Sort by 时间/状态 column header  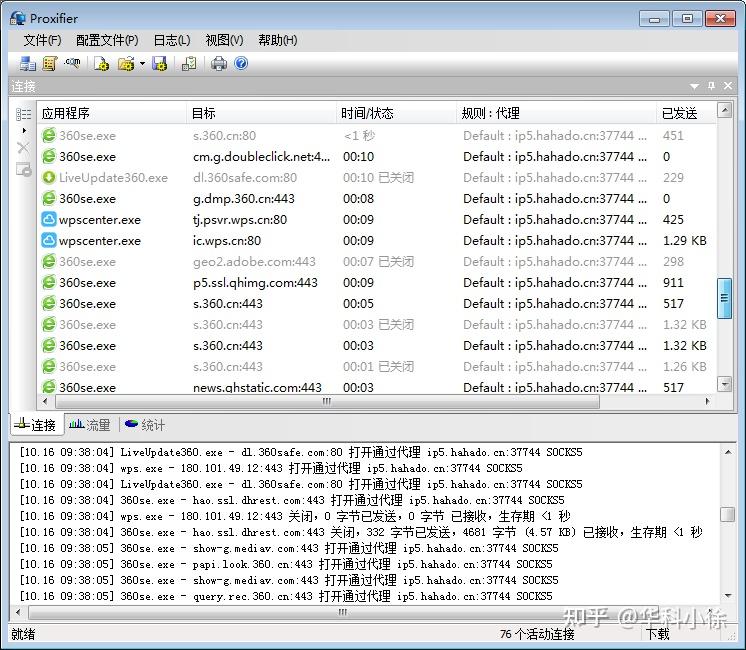point(396,113)
